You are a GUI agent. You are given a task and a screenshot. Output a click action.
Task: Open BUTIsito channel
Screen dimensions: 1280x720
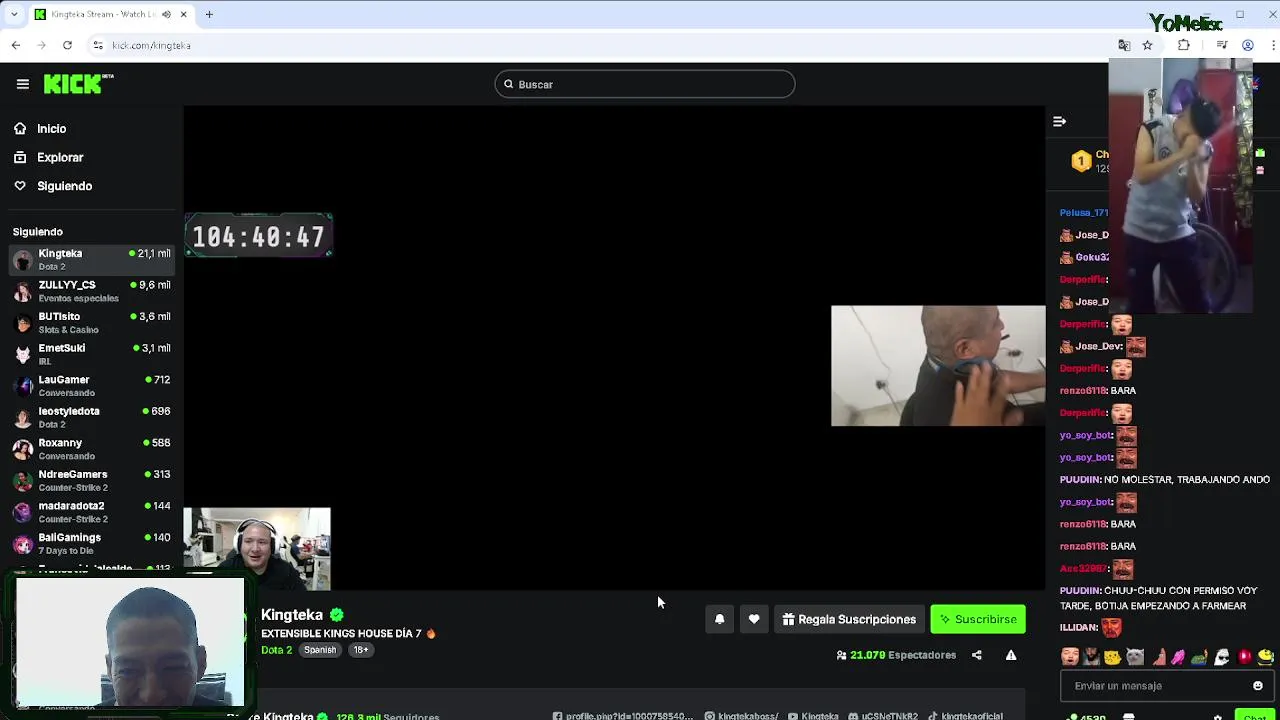click(x=92, y=322)
